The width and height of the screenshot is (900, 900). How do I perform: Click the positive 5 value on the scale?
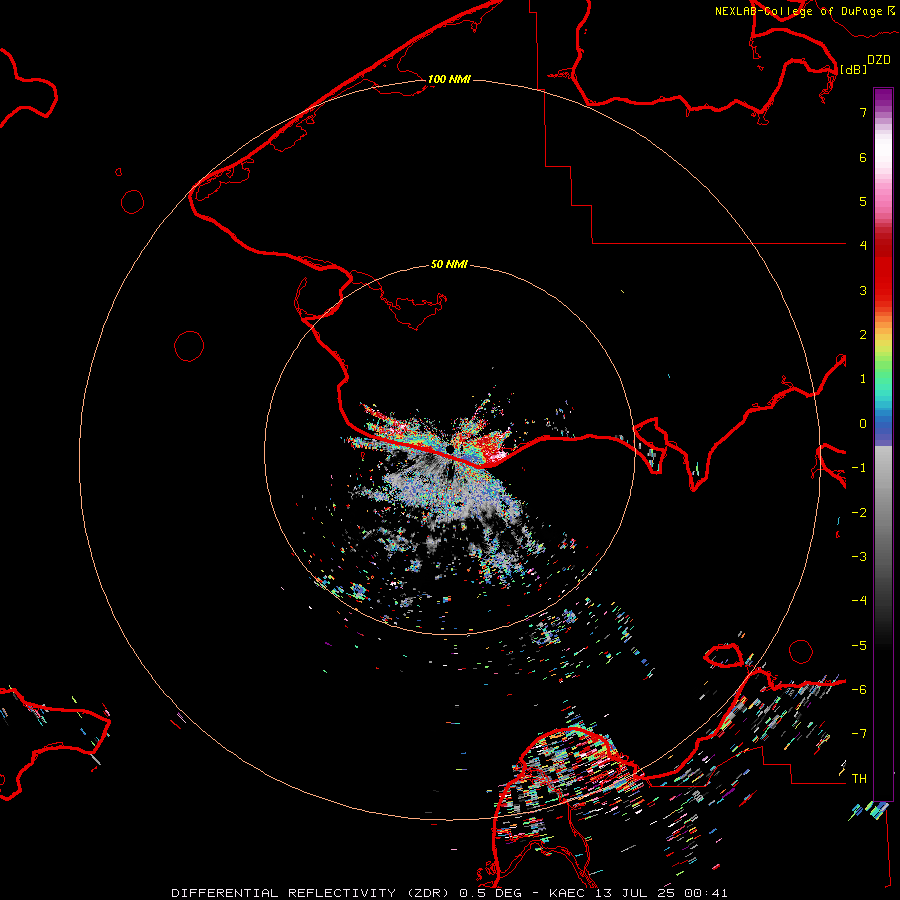click(x=863, y=201)
